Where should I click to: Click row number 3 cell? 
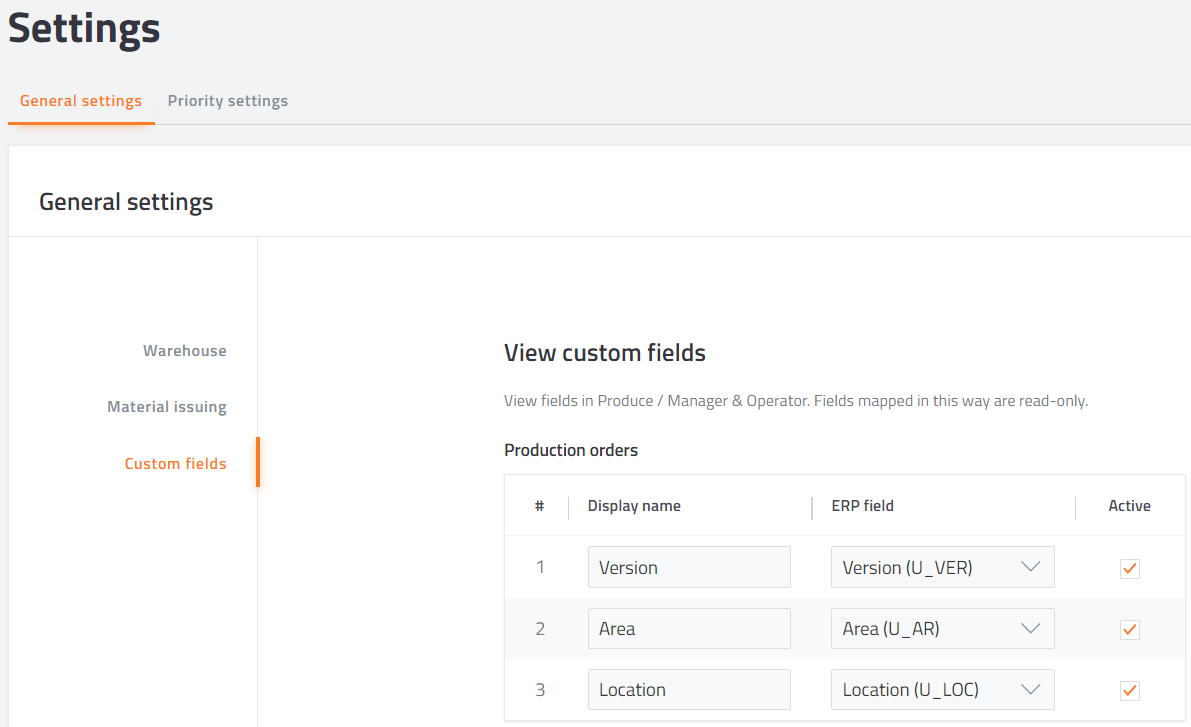(540, 690)
